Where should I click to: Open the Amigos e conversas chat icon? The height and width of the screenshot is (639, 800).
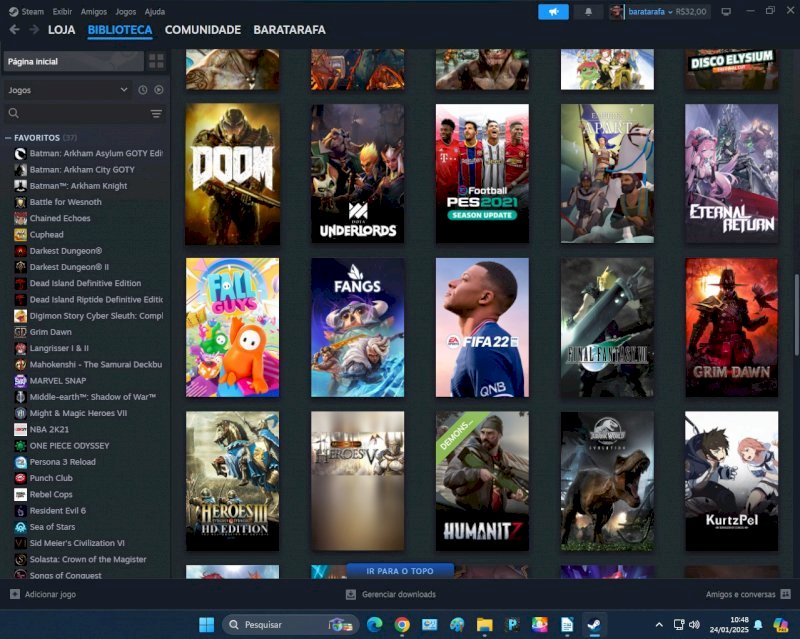tap(786, 594)
